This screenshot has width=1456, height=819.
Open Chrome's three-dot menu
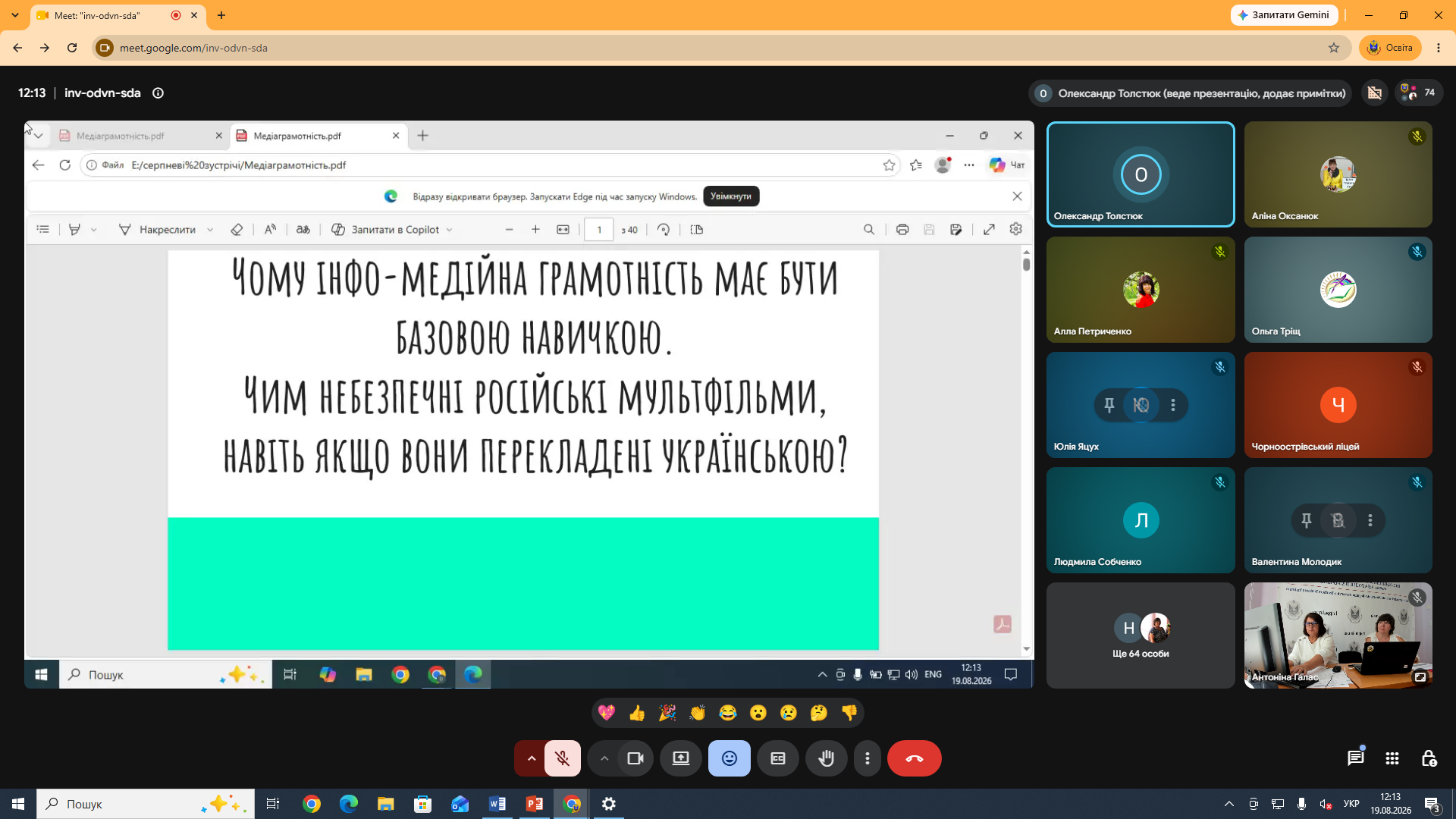tap(1439, 48)
